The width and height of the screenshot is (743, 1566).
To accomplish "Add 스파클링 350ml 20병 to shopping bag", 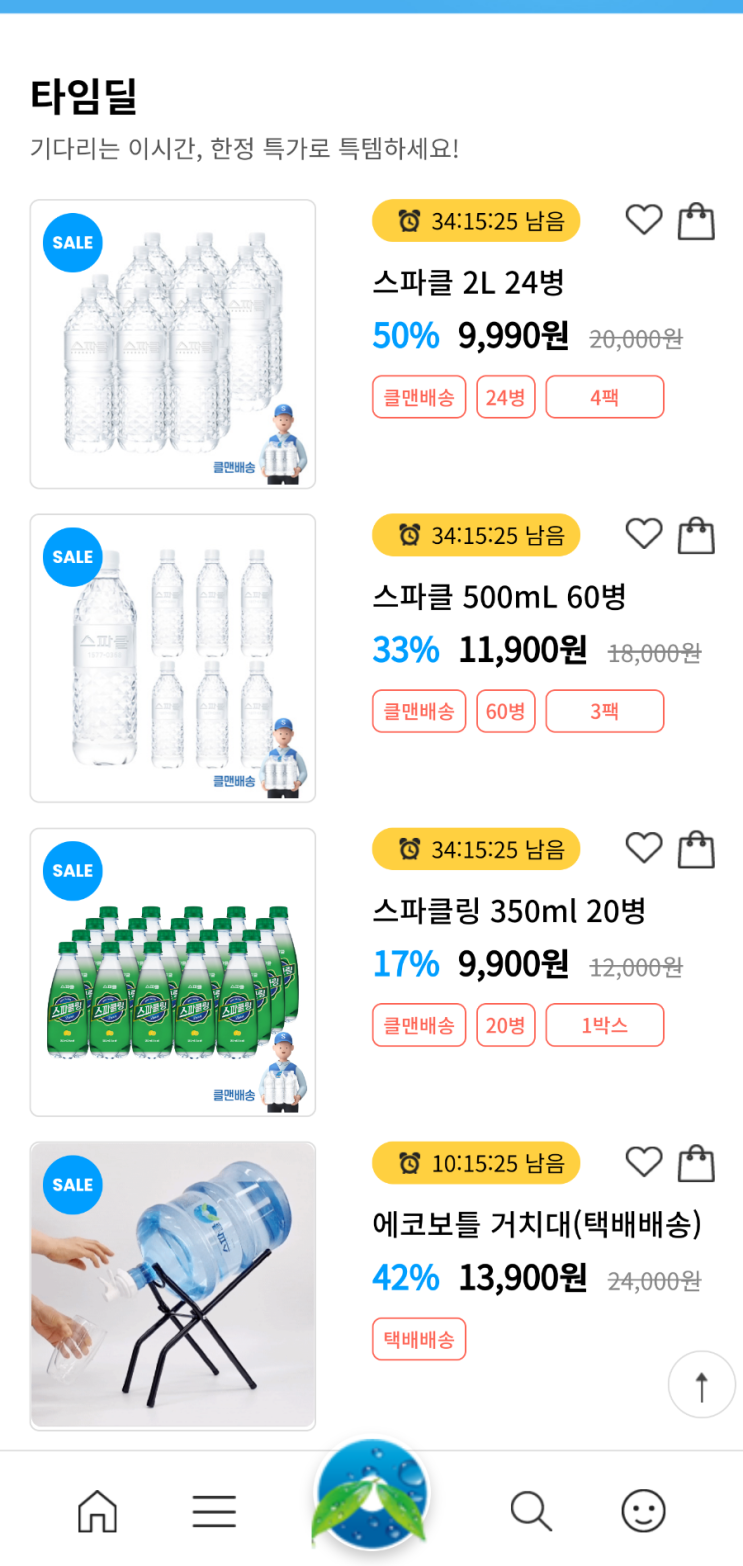I will 697,849.
